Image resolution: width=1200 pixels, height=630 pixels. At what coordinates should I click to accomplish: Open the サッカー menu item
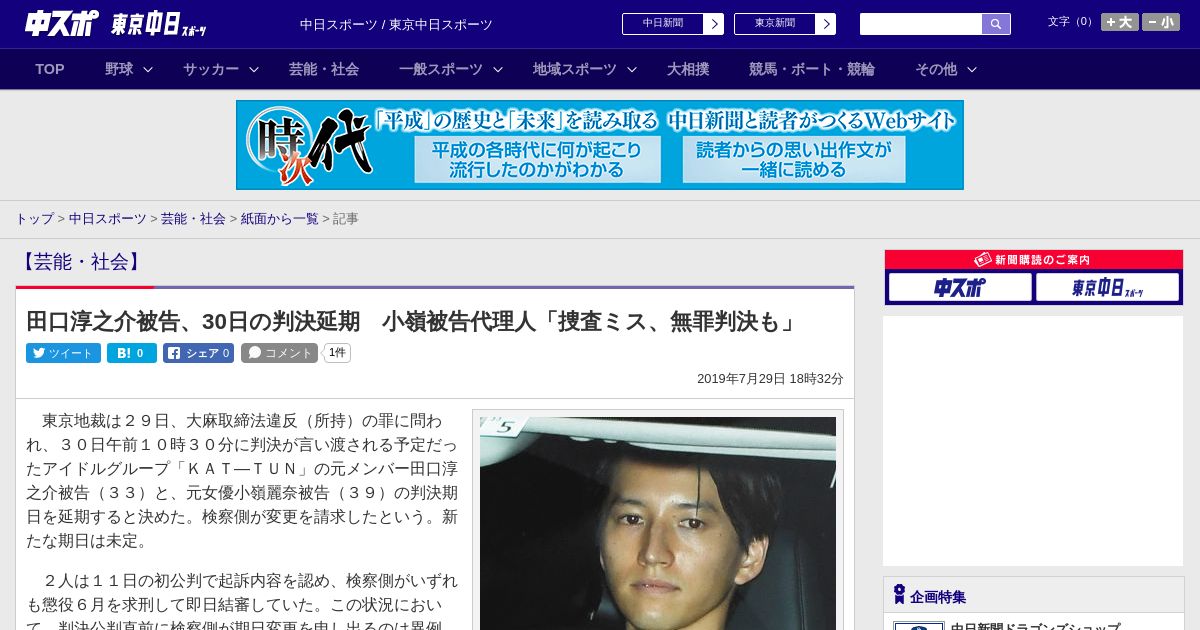(211, 69)
